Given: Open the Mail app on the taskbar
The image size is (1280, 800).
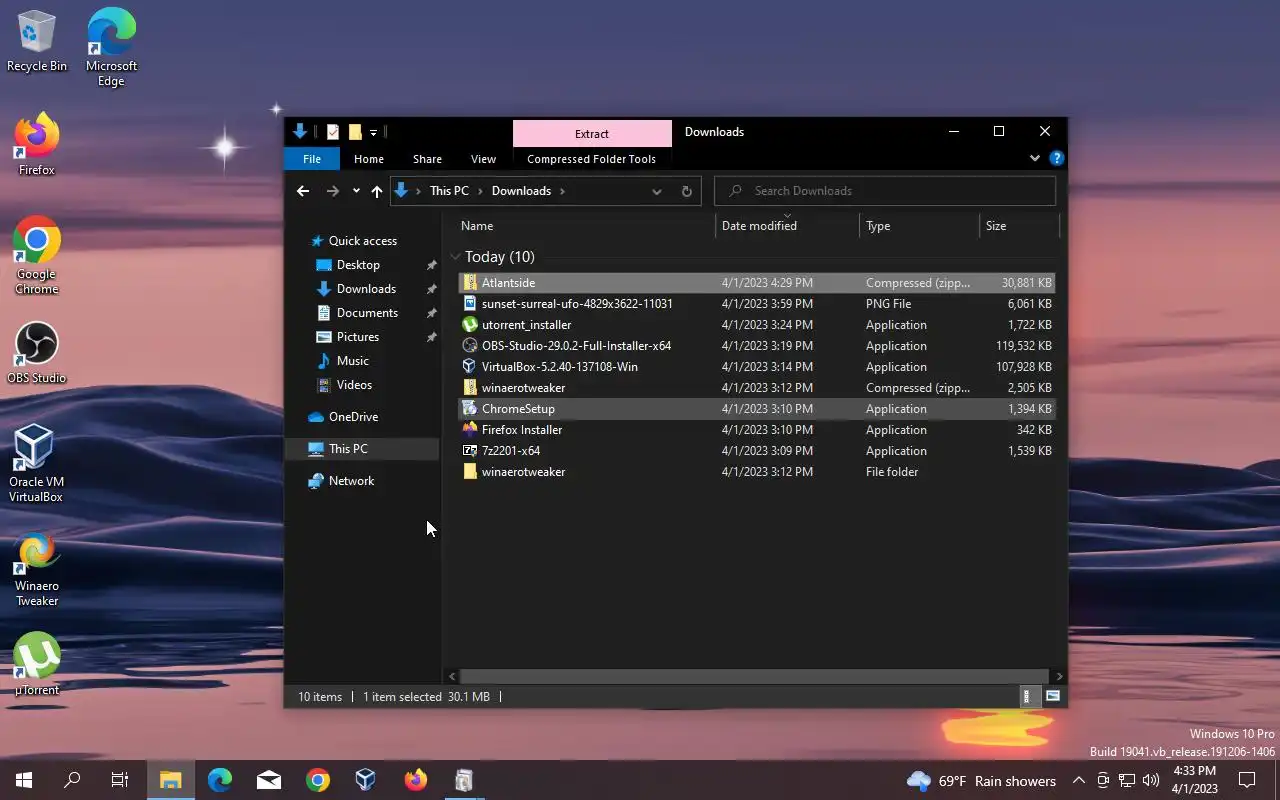Looking at the screenshot, I should click(268, 780).
